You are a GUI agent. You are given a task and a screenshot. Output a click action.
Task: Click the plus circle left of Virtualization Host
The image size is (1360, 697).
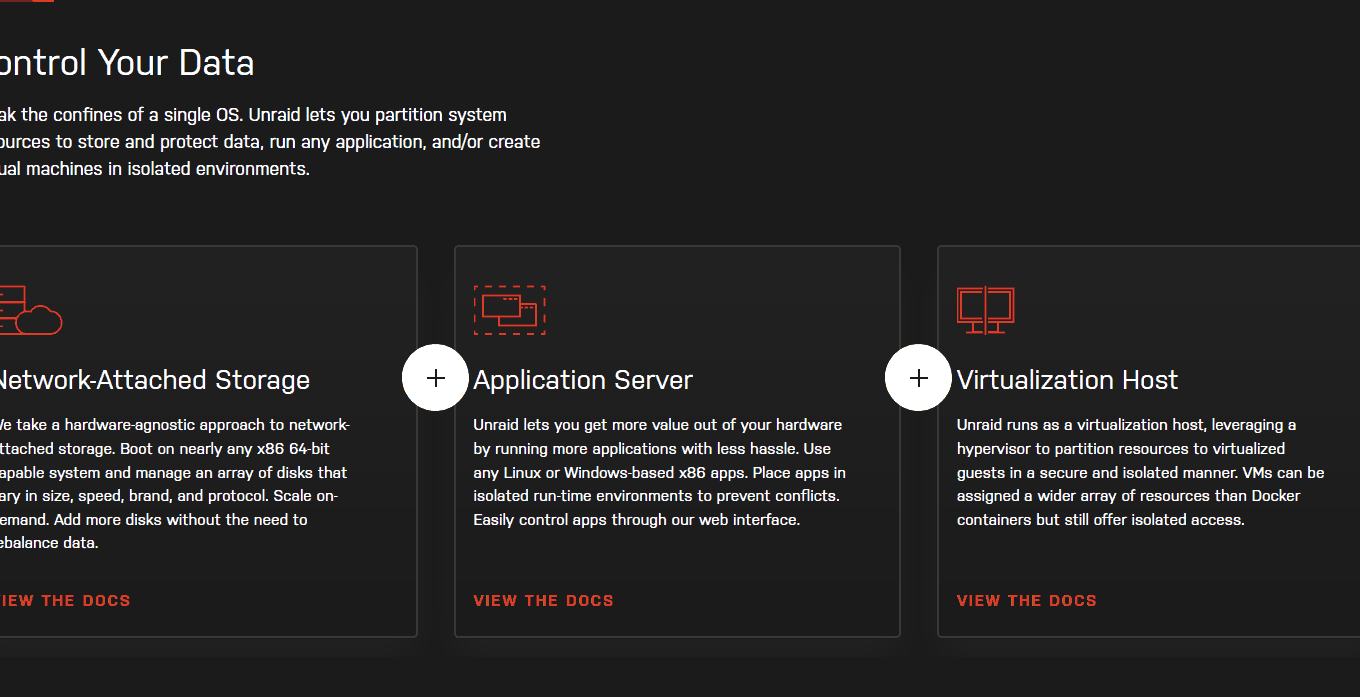click(918, 378)
